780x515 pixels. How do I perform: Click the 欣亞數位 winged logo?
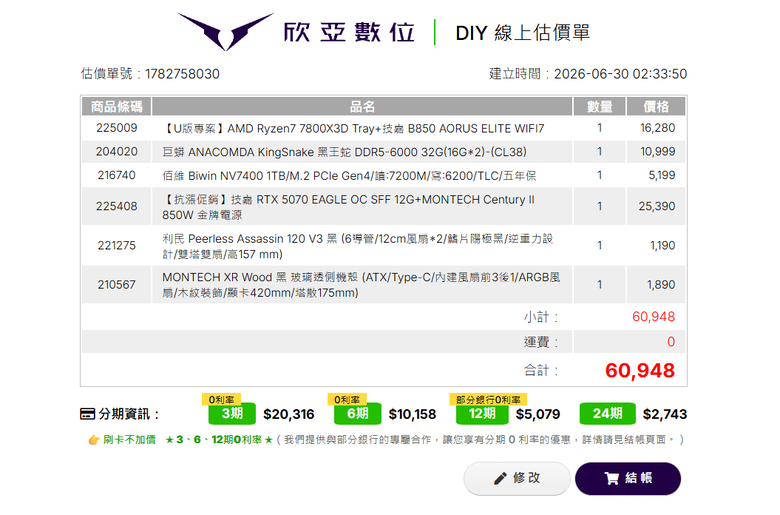click(x=225, y=31)
